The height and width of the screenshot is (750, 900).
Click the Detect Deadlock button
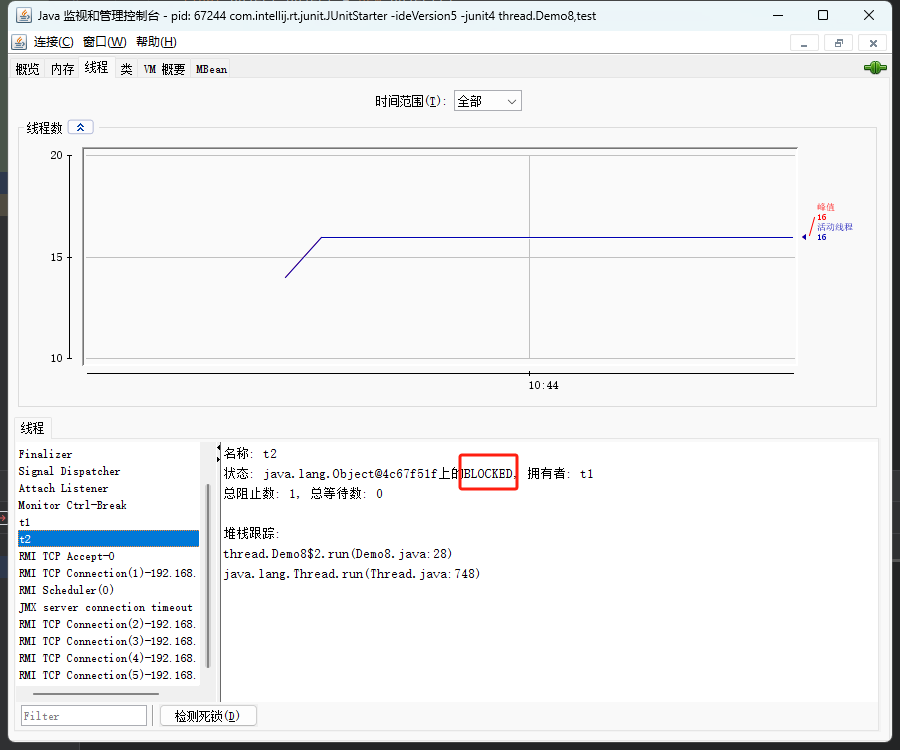(x=208, y=716)
